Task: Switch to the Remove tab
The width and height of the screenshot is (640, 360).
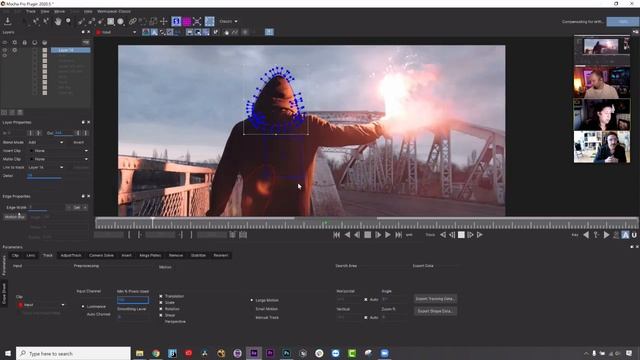Action: [x=176, y=256]
